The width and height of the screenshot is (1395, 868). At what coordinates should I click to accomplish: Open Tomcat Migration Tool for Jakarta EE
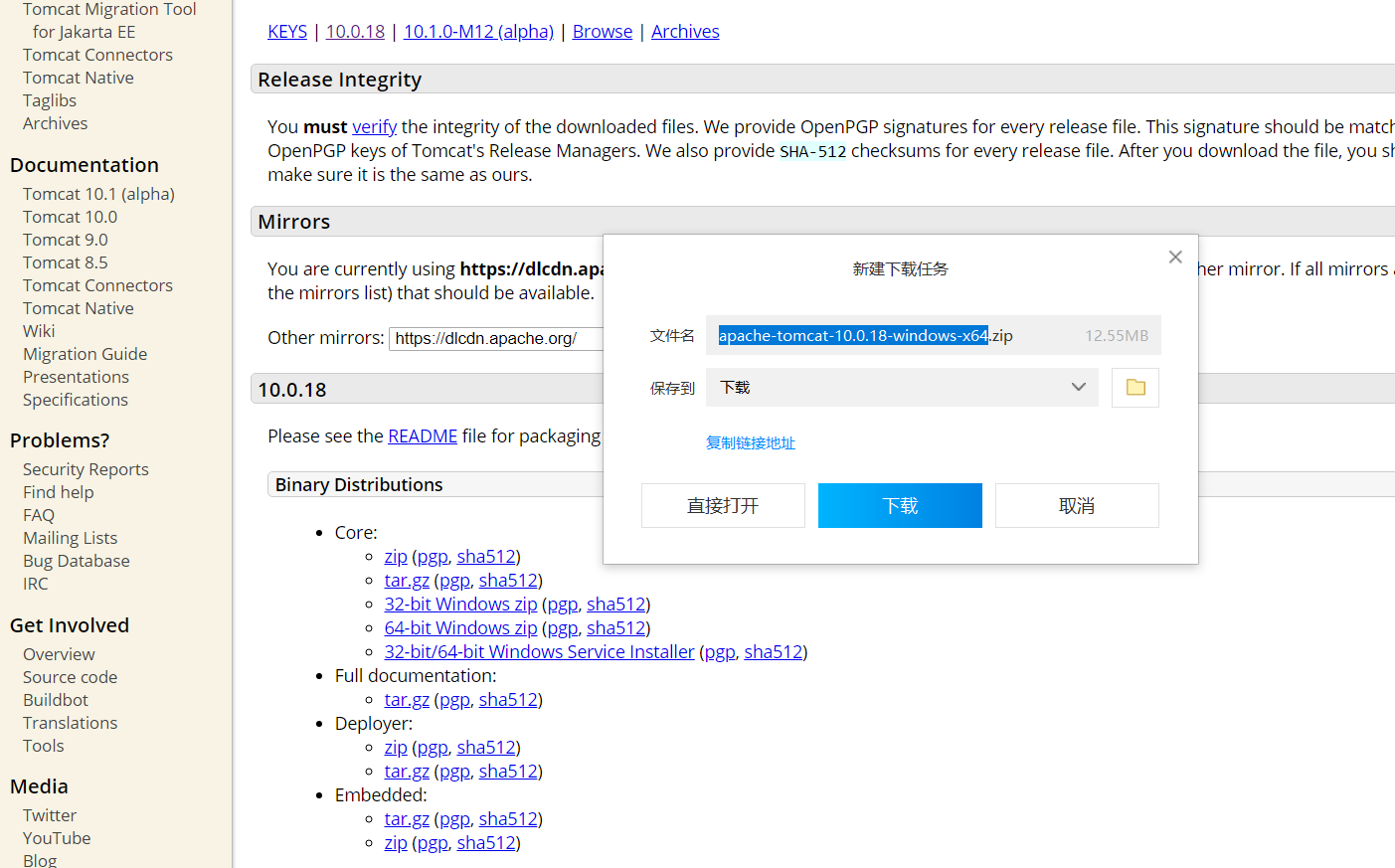[x=109, y=21]
